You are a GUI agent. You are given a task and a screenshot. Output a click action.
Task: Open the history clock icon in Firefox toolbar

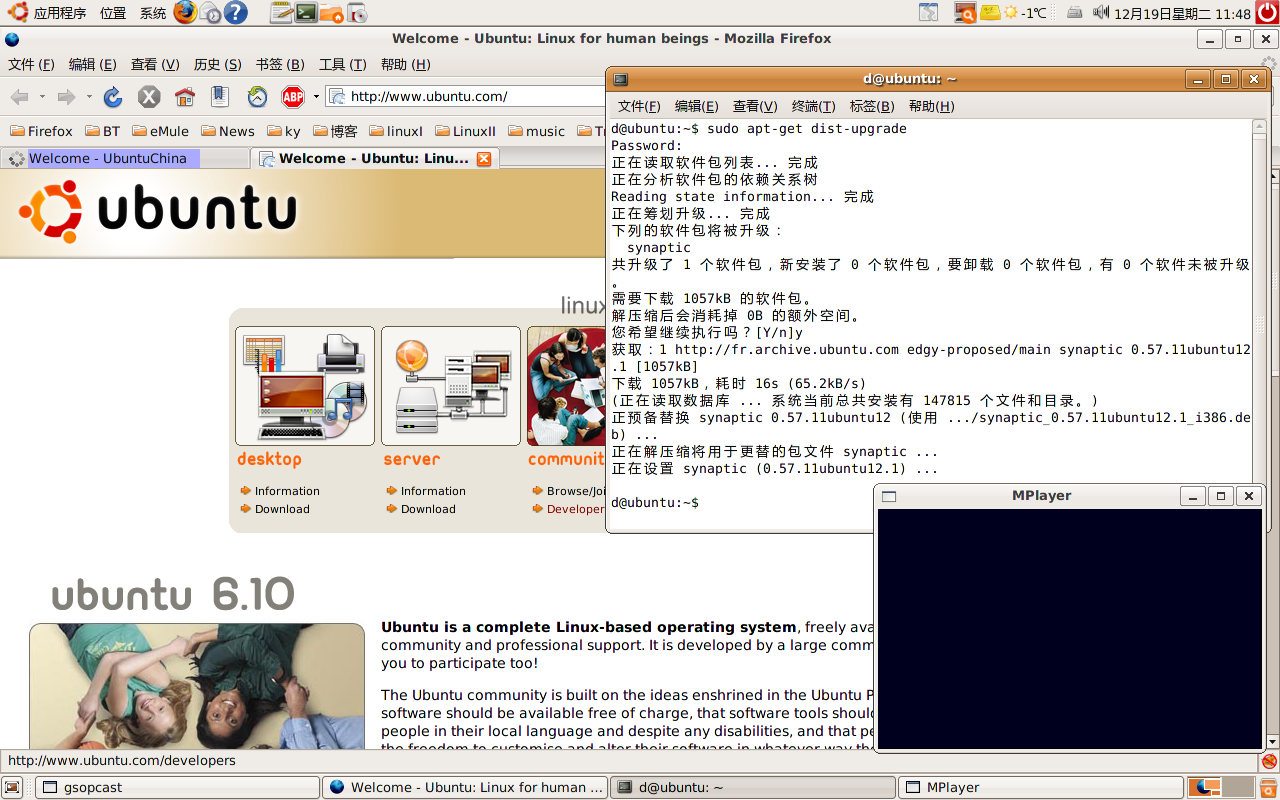(x=257, y=97)
